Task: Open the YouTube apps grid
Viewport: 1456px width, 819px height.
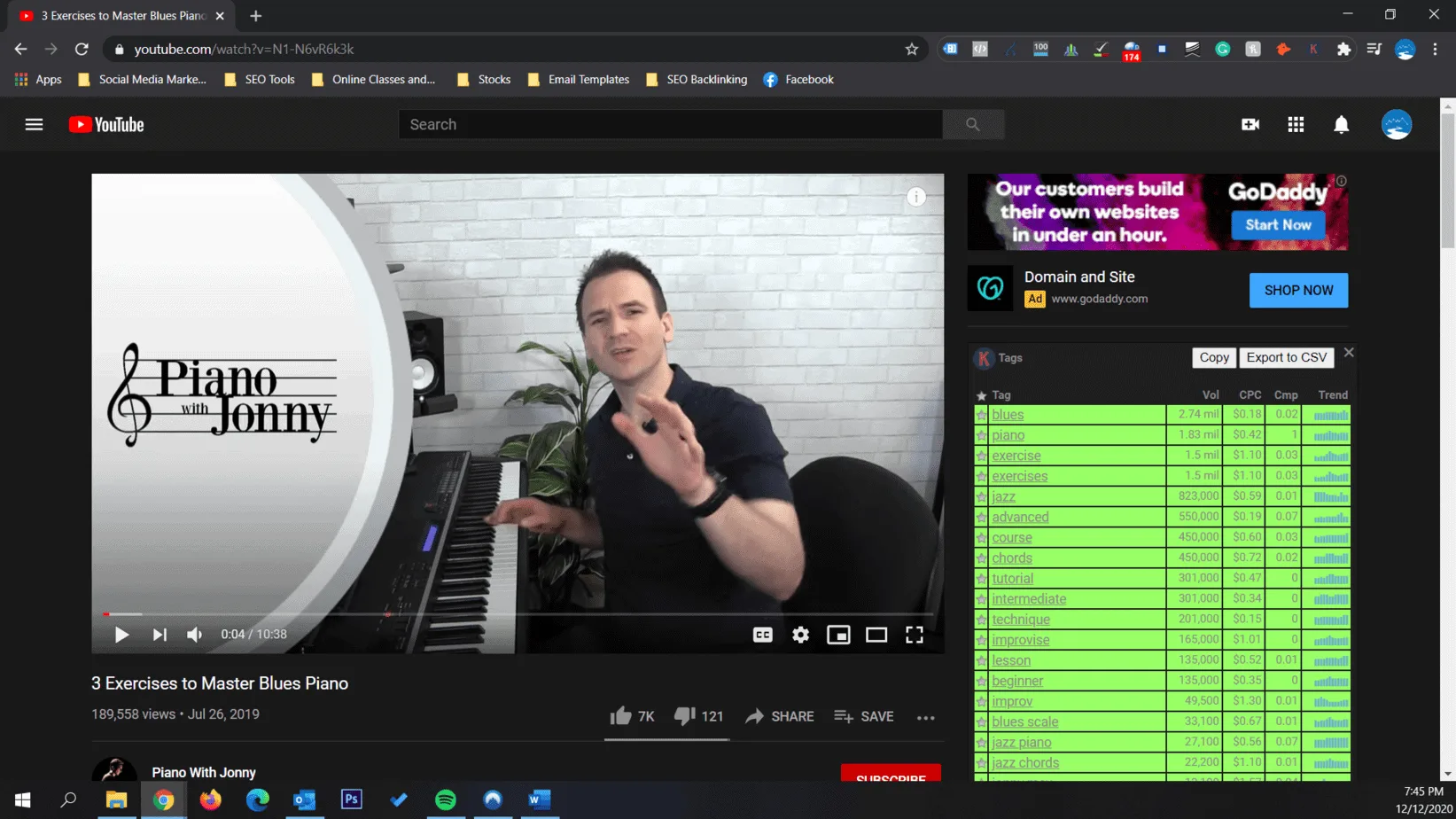Action: pos(1296,125)
